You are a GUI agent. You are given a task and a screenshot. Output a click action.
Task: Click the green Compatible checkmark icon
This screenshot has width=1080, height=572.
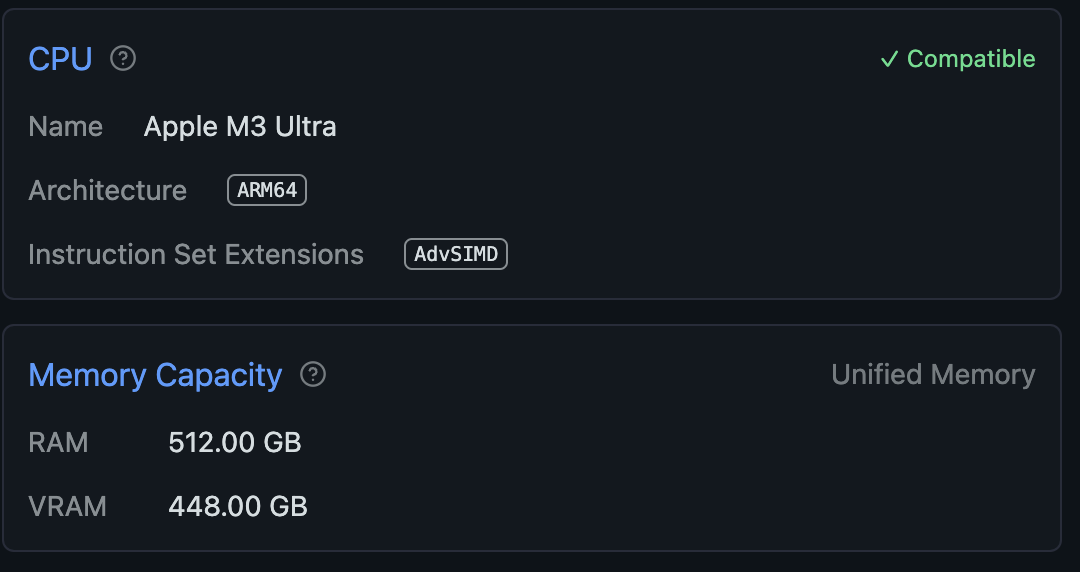(889, 59)
